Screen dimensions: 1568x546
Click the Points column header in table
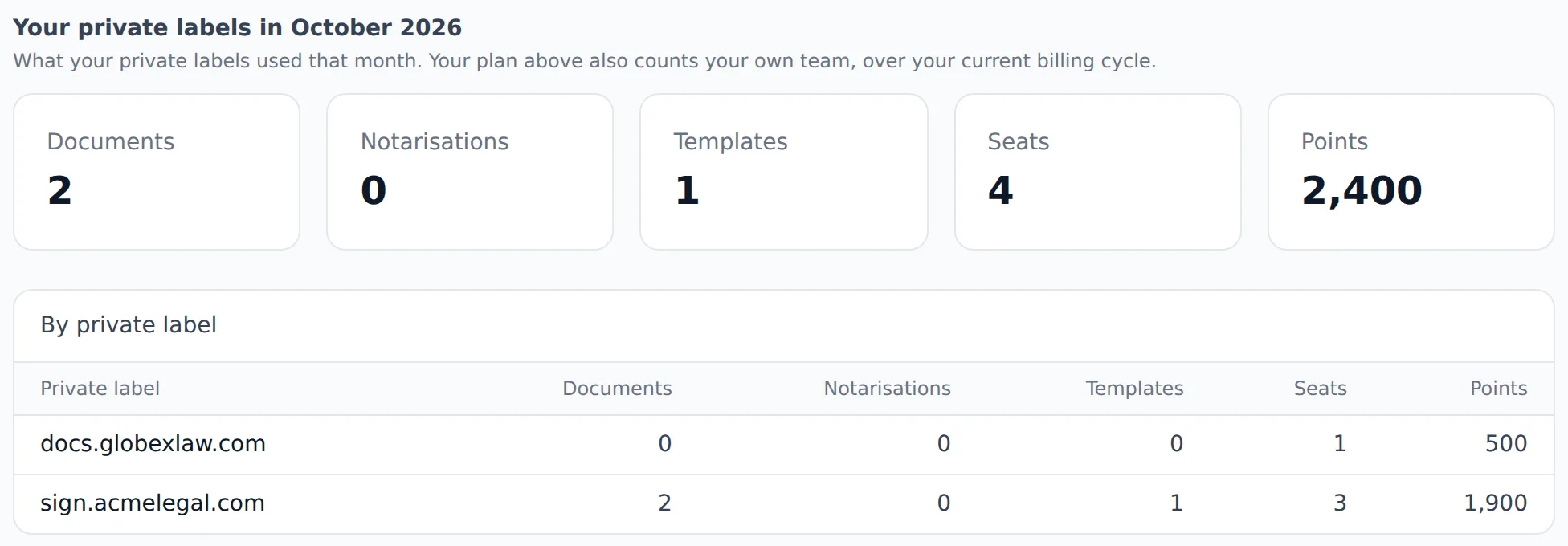click(1498, 389)
